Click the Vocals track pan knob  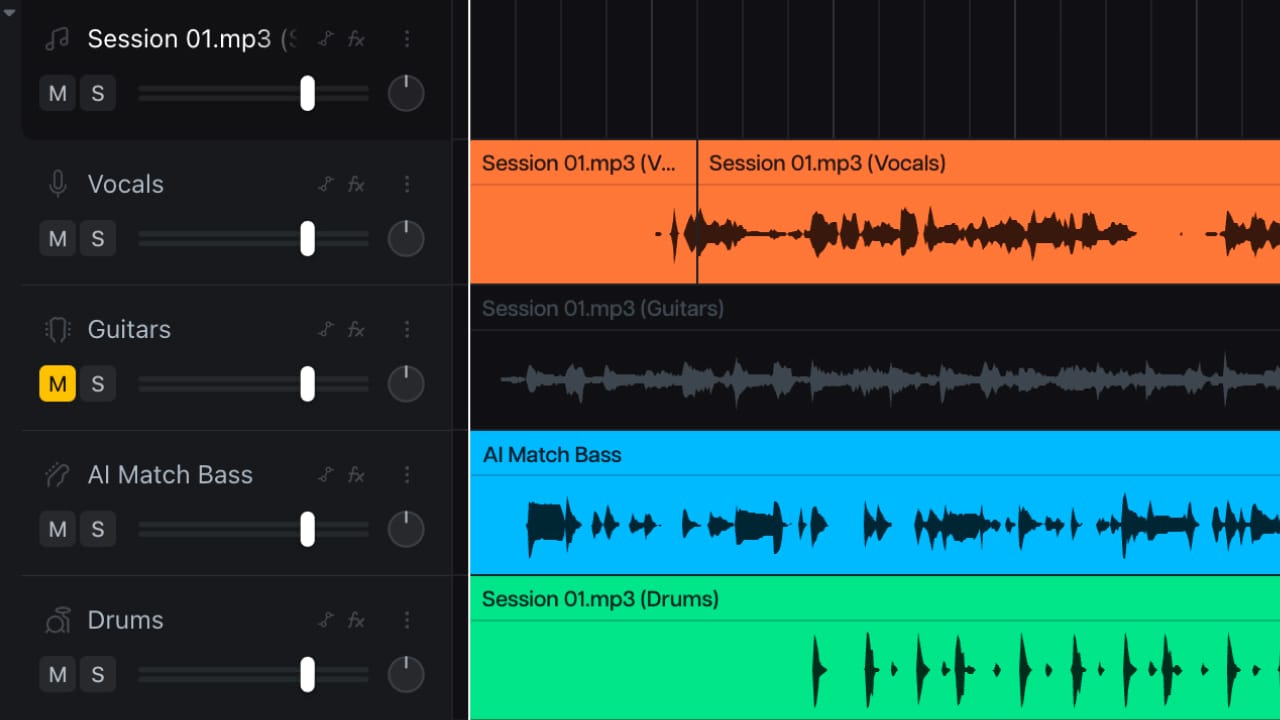click(406, 238)
